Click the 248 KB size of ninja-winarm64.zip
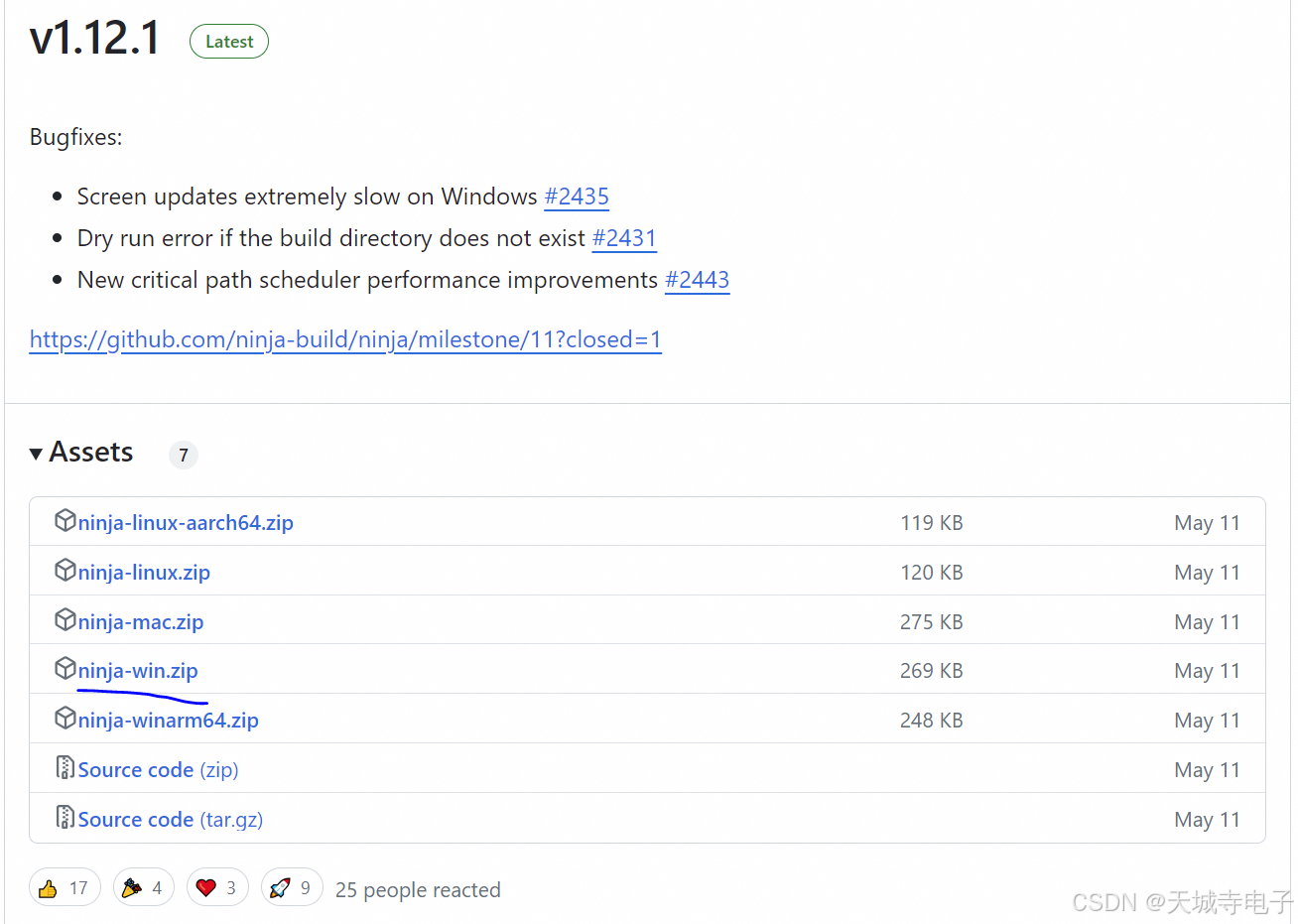The height and width of the screenshot is (924, 1298). tap(932, 721)
